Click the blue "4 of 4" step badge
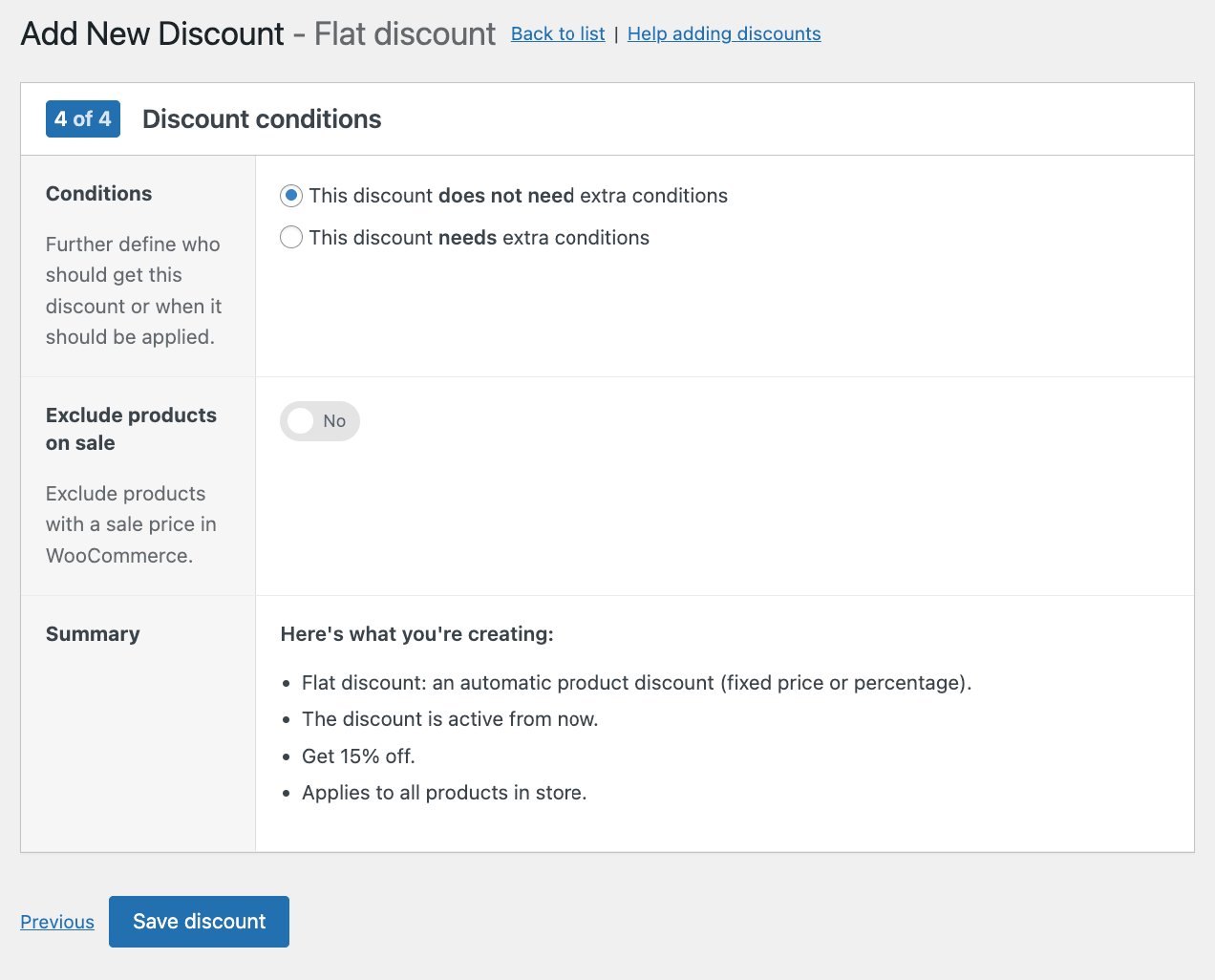Screen dimensions: 1215x980 [x=82, y=118]
